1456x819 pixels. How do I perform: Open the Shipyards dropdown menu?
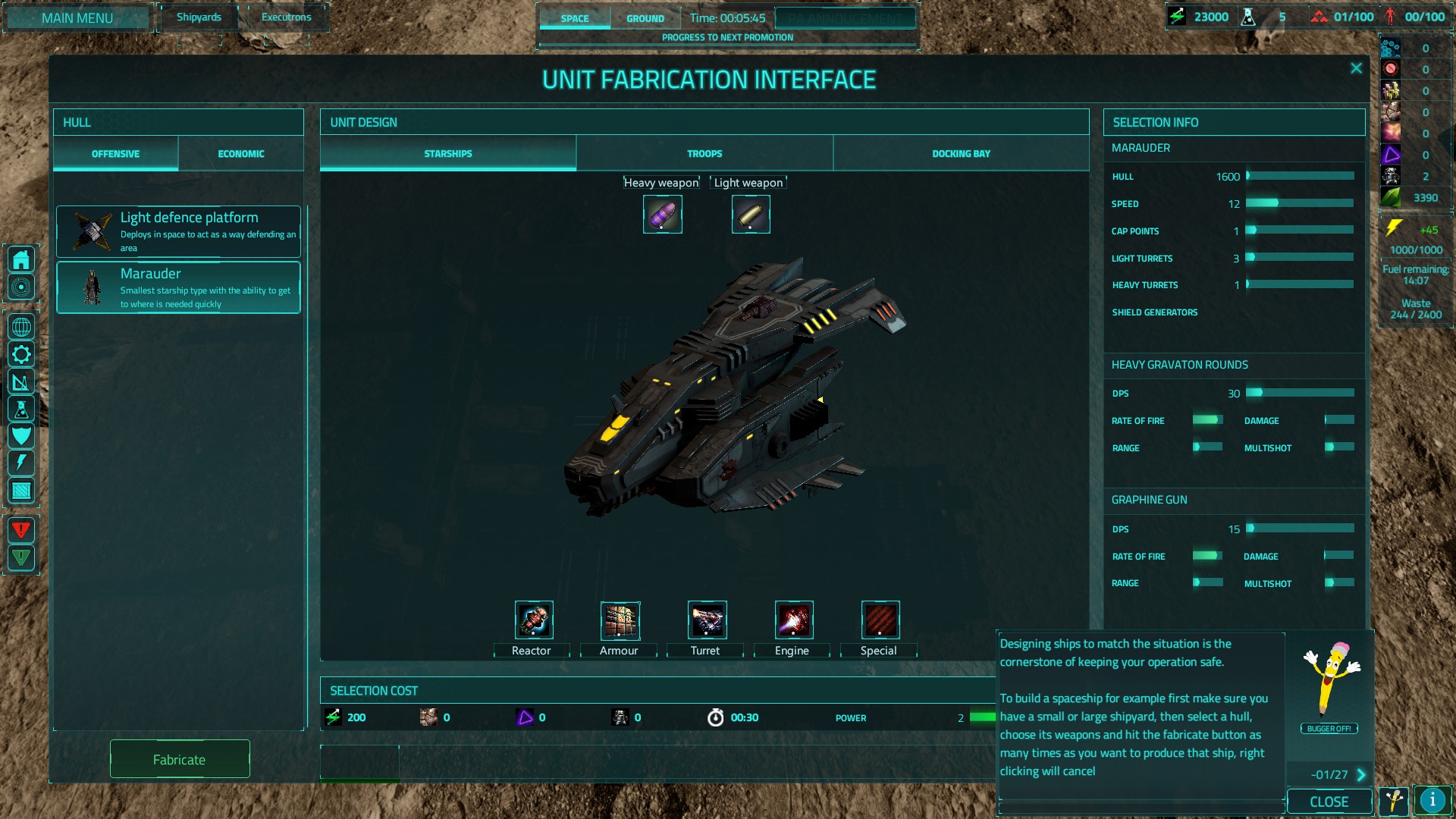click(x=199, y=17)
